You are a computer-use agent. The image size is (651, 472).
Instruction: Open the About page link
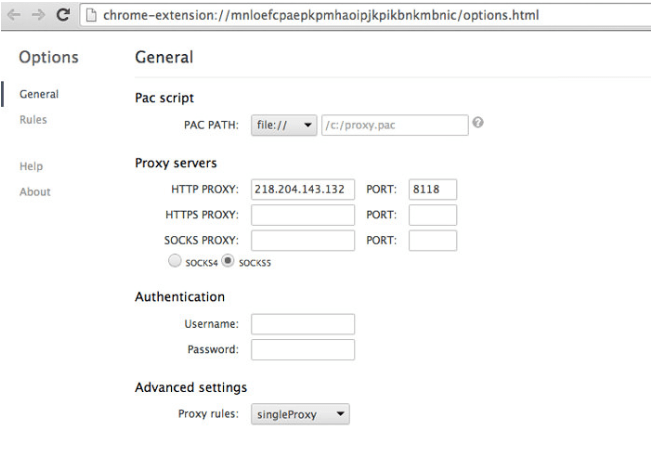35,192
